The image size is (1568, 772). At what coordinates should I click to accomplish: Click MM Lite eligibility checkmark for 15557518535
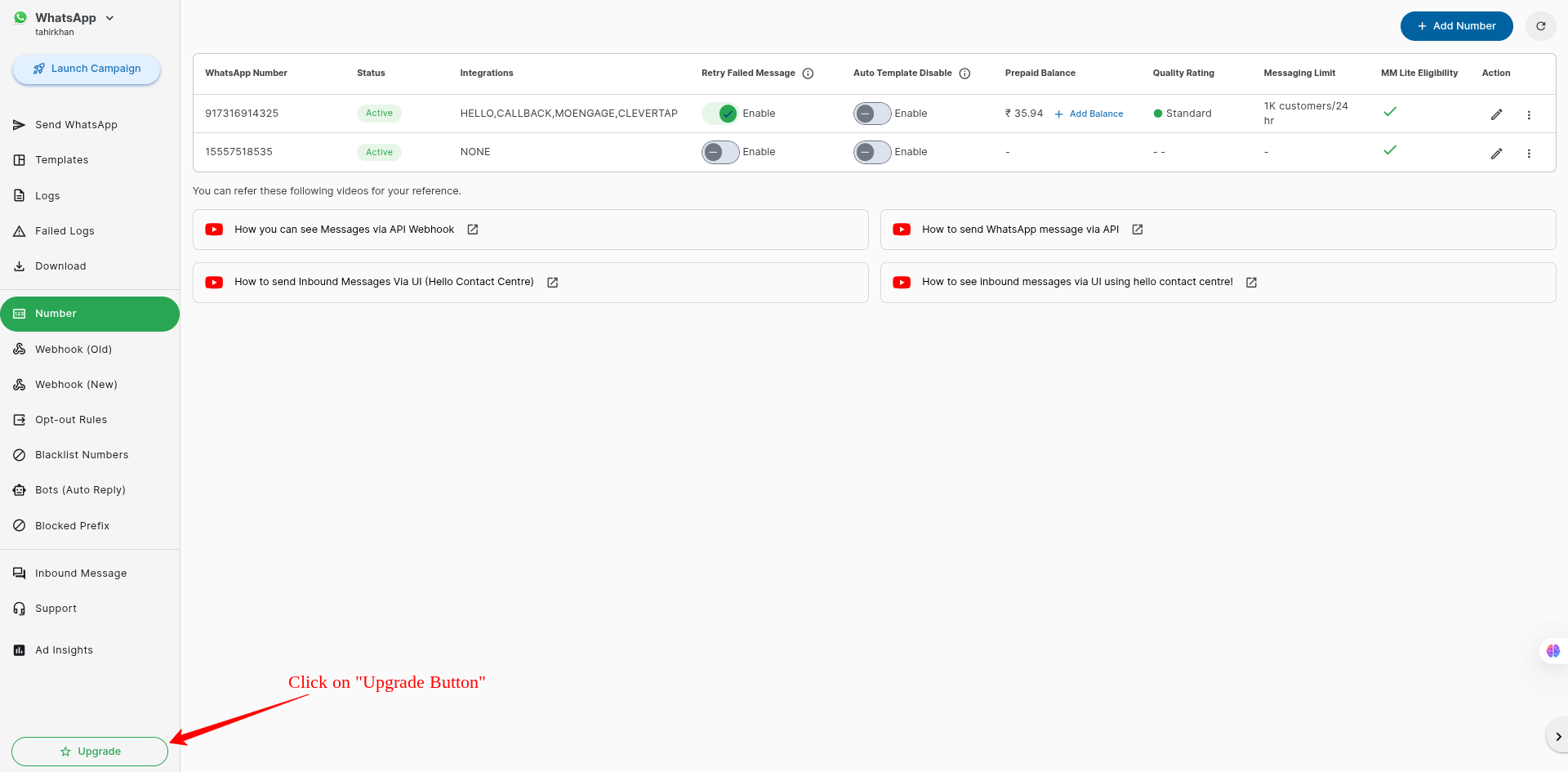[x=1390, y=150]
